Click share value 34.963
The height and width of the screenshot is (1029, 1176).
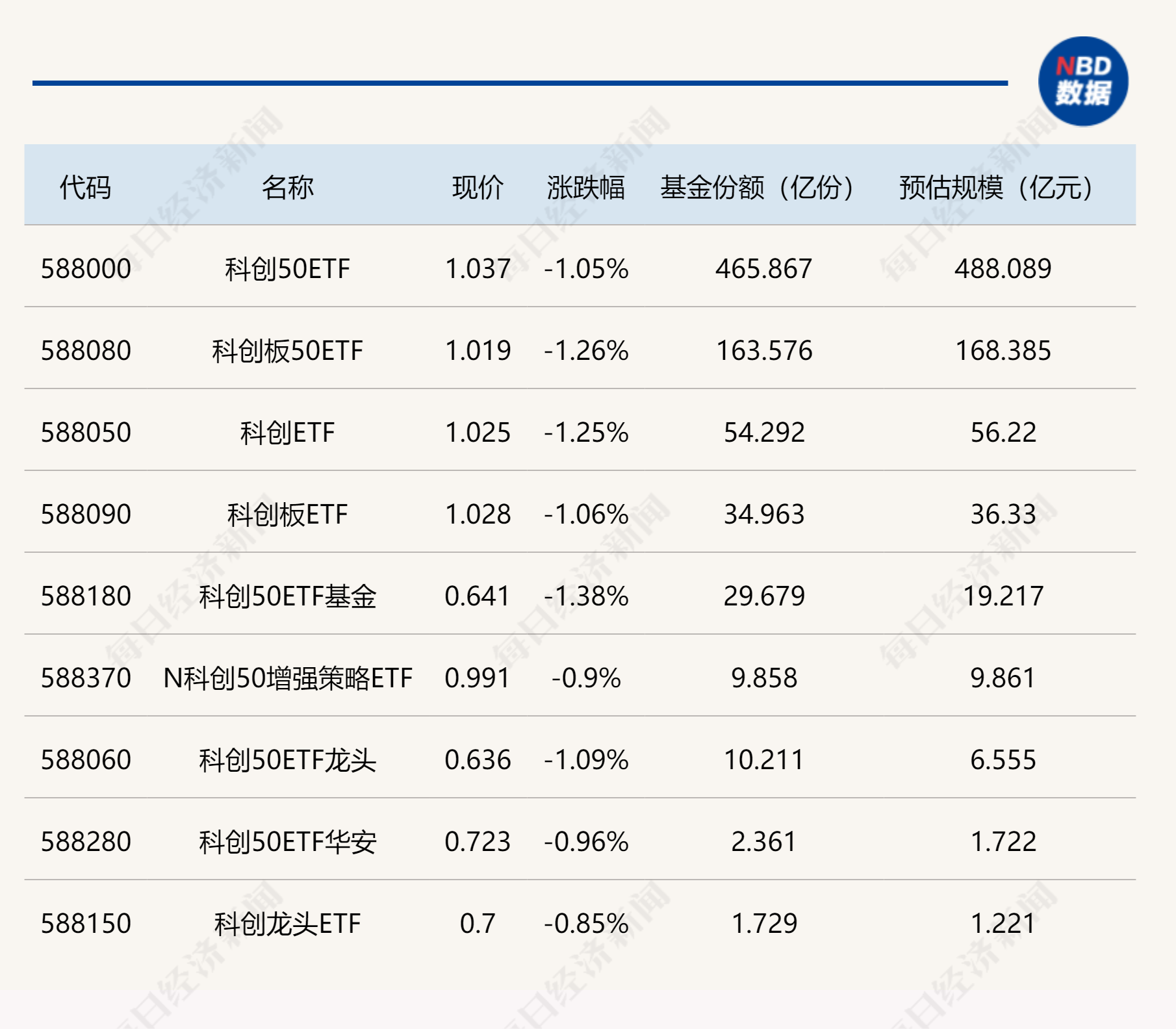763,514
